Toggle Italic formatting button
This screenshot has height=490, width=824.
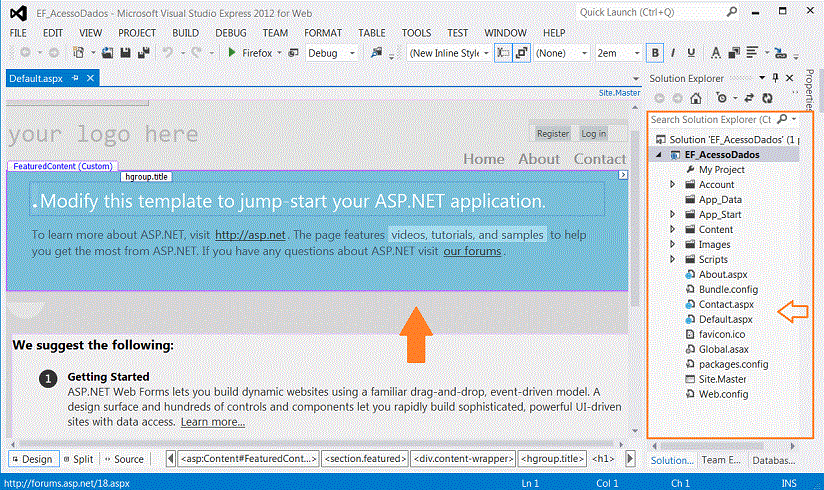(x=673, y=53)
